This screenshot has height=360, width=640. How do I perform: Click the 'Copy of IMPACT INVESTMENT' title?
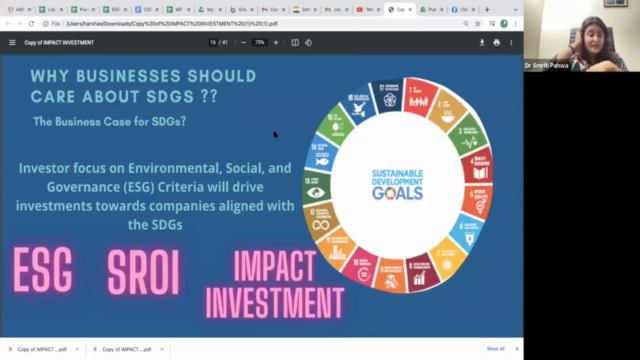tap(59, 42)
